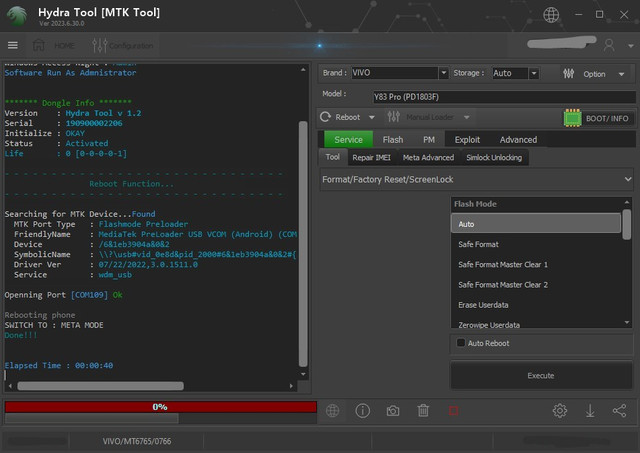
Task: Expand the Option dropdown arrow
Action: (x=622, y=74)
